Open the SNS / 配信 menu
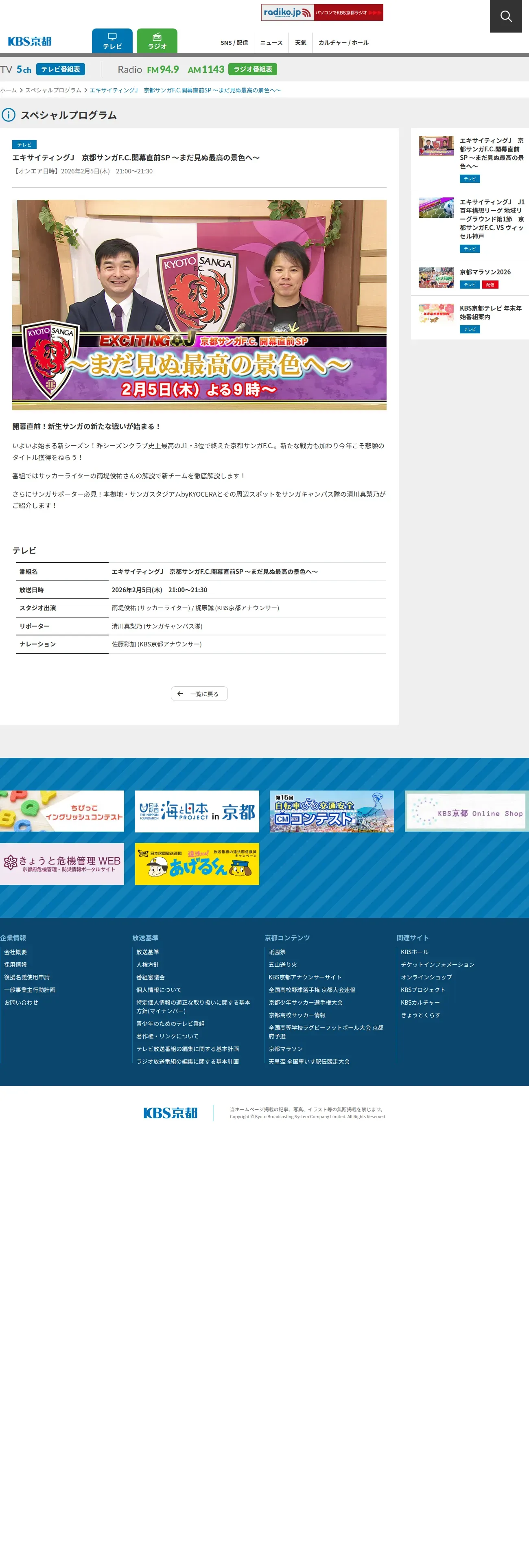529x1568 pixels. coord(234,43)
